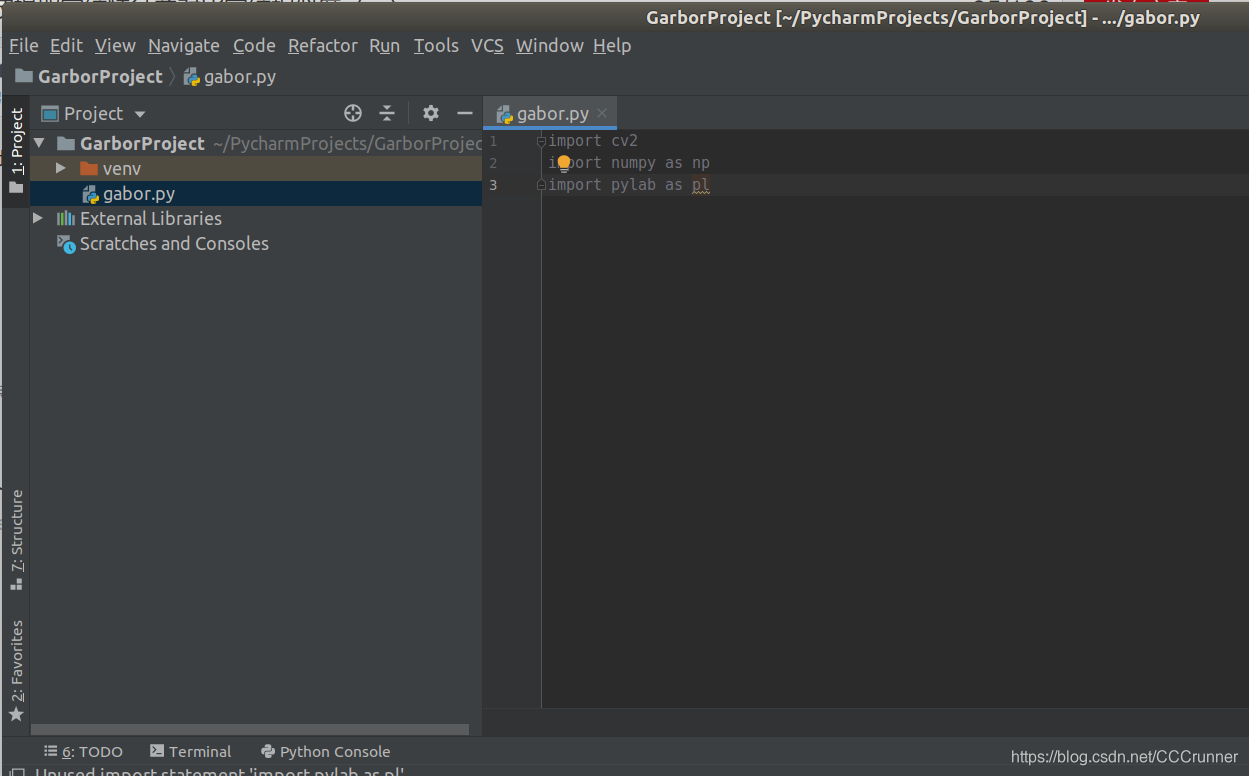Click the Favorites star icon
Screen dimensions: 1249x776
pos(16,714)
